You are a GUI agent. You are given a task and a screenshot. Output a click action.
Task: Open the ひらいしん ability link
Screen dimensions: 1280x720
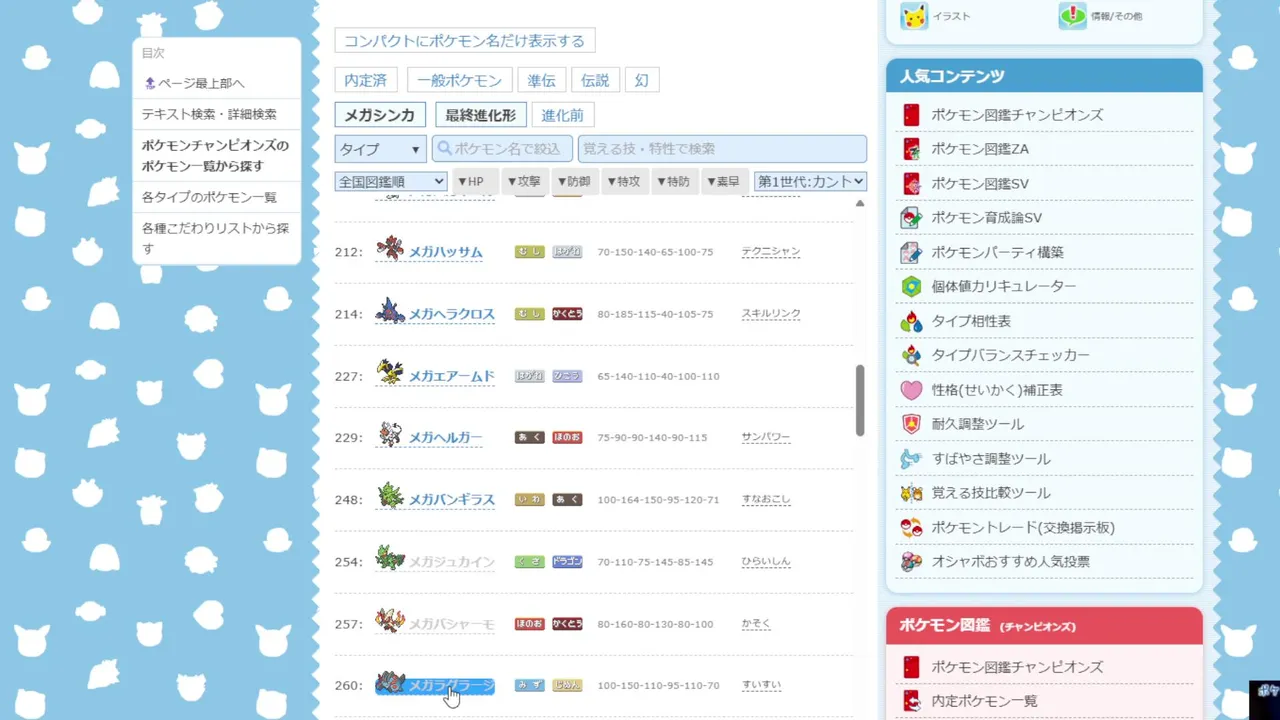point(766,562)
